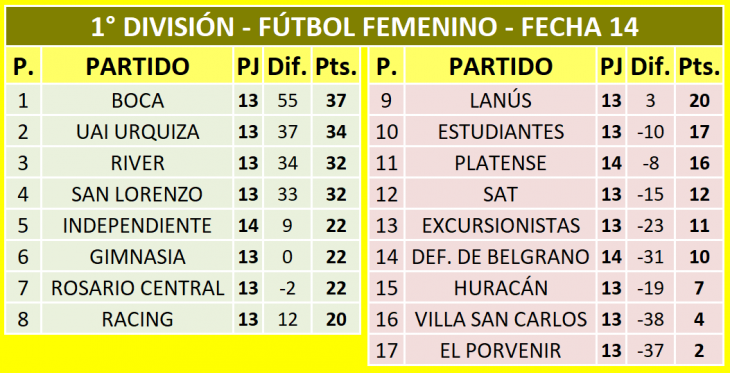Select DEF. DE BELGRANO cell
Screen dimensions: 730x373
(x=500, y=257)
